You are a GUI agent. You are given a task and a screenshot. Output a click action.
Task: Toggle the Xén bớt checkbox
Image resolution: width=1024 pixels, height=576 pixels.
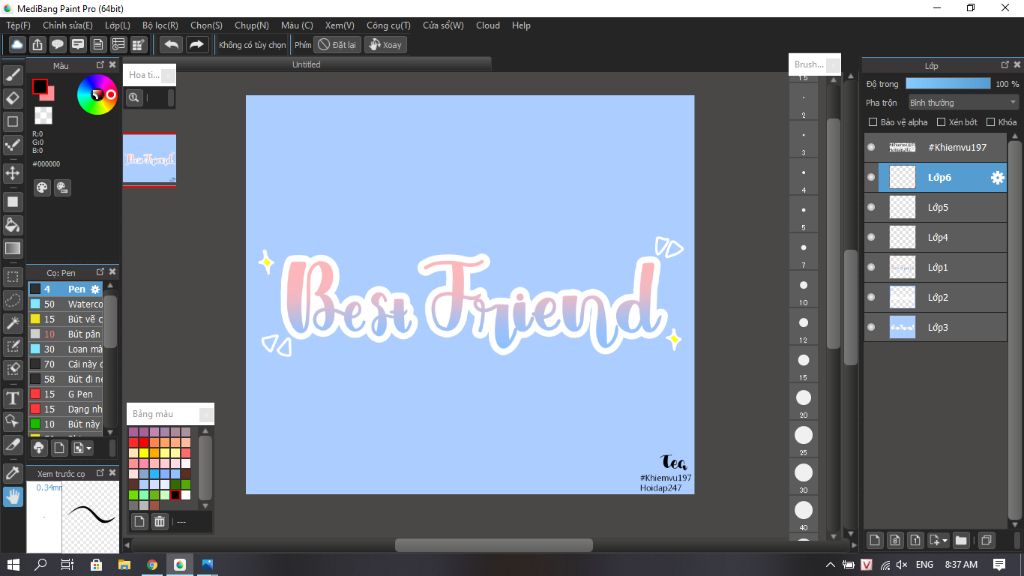pyautogui.click(x=941, y=122)
